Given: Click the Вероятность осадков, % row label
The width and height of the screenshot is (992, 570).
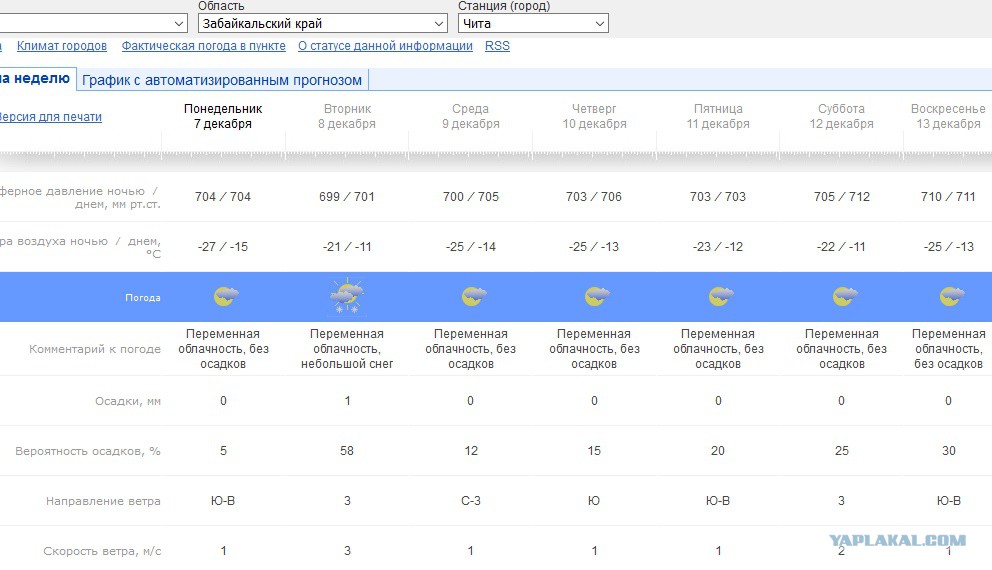Looking at the screenshot, I should (x=88, y=451).
